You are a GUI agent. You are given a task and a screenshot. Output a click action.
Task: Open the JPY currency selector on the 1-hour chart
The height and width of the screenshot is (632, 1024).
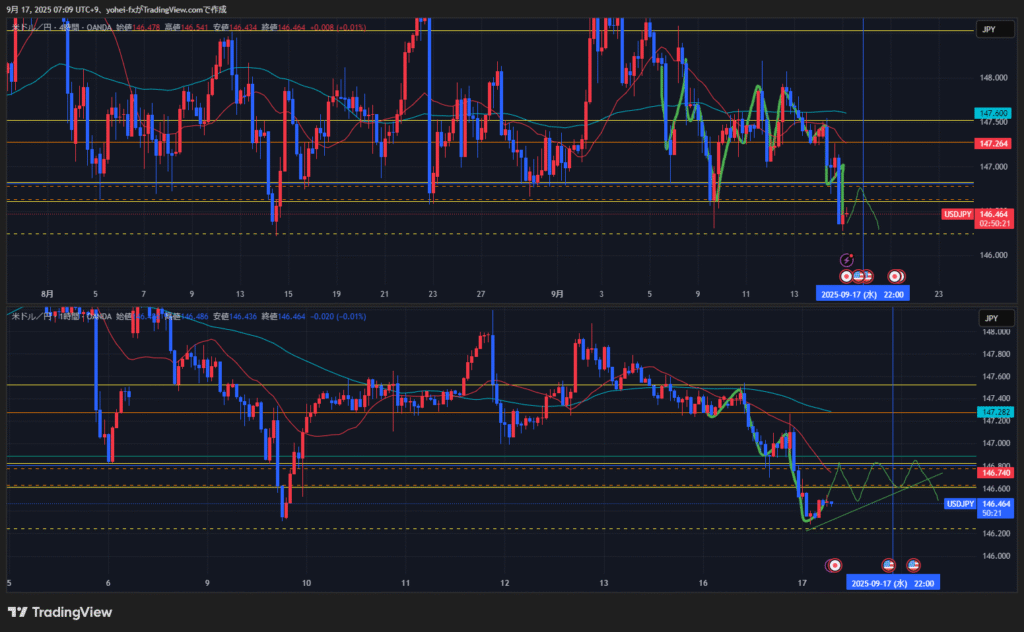[997, 318]
